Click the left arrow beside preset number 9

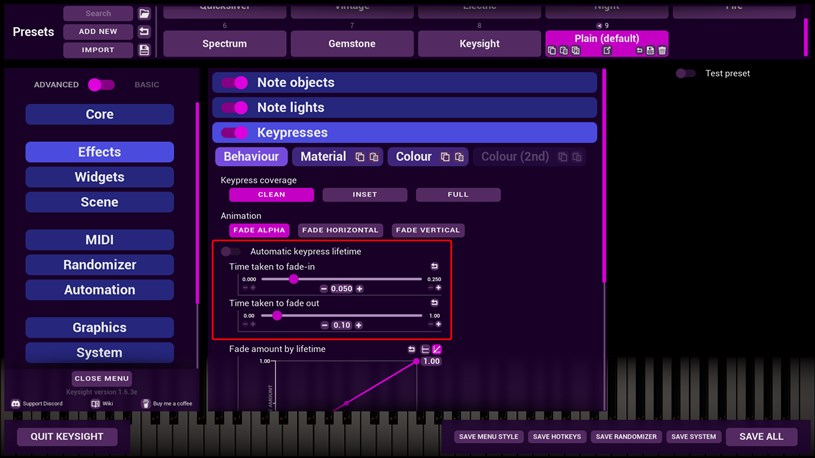pyautogui.click(x=599, y=25)
